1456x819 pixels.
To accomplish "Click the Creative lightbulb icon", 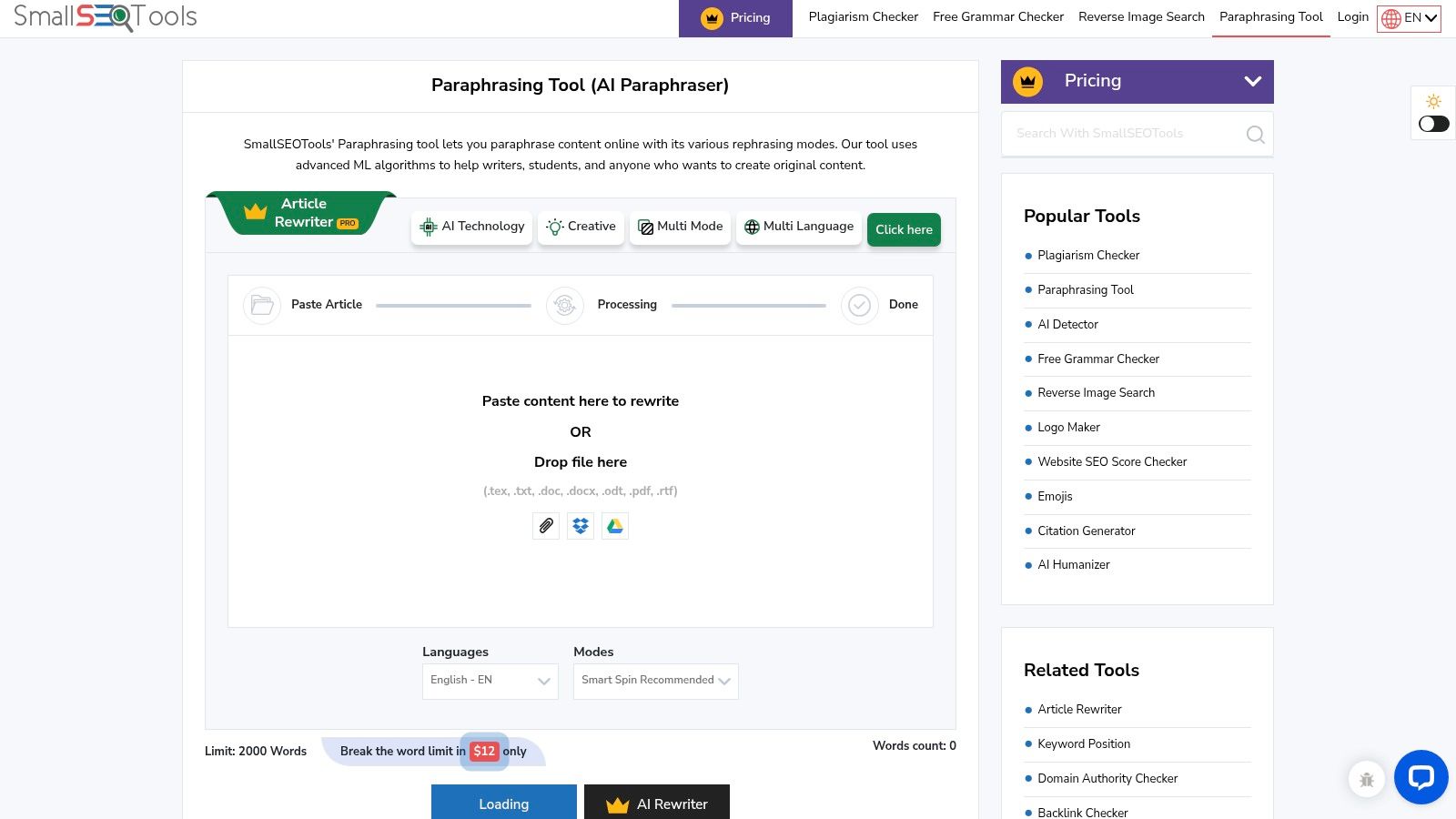I will point(554,227).
